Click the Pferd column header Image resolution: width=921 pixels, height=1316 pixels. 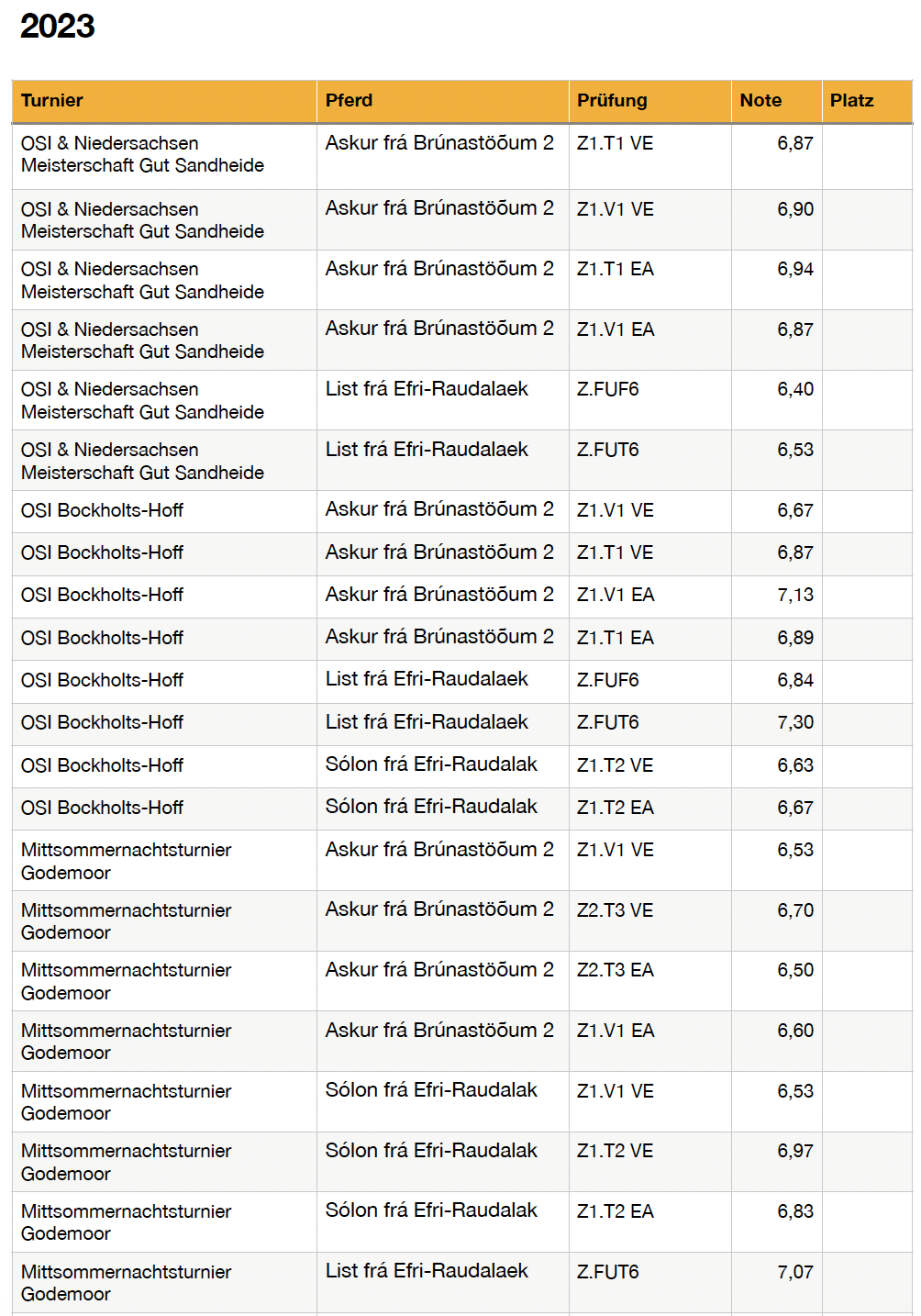tap(349, 101)
